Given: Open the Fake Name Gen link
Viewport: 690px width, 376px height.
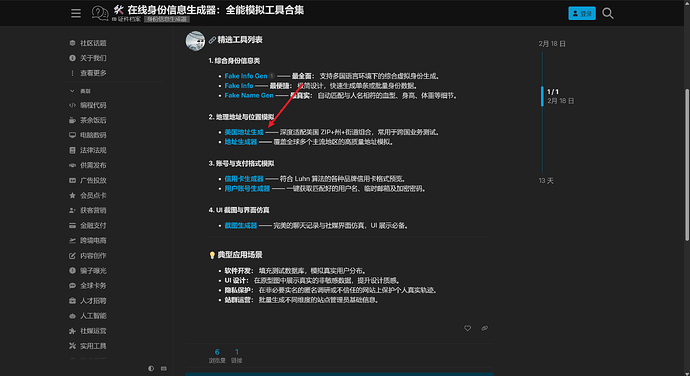Looking at the screenshot, I should pos(249,95).
